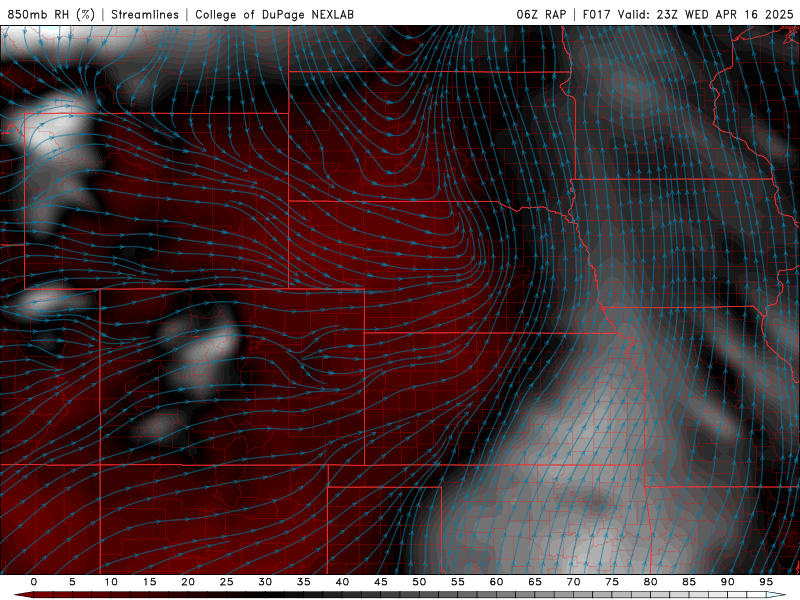Click the "0" color scale label
The image size is (800, 600).
coord(34,582)
